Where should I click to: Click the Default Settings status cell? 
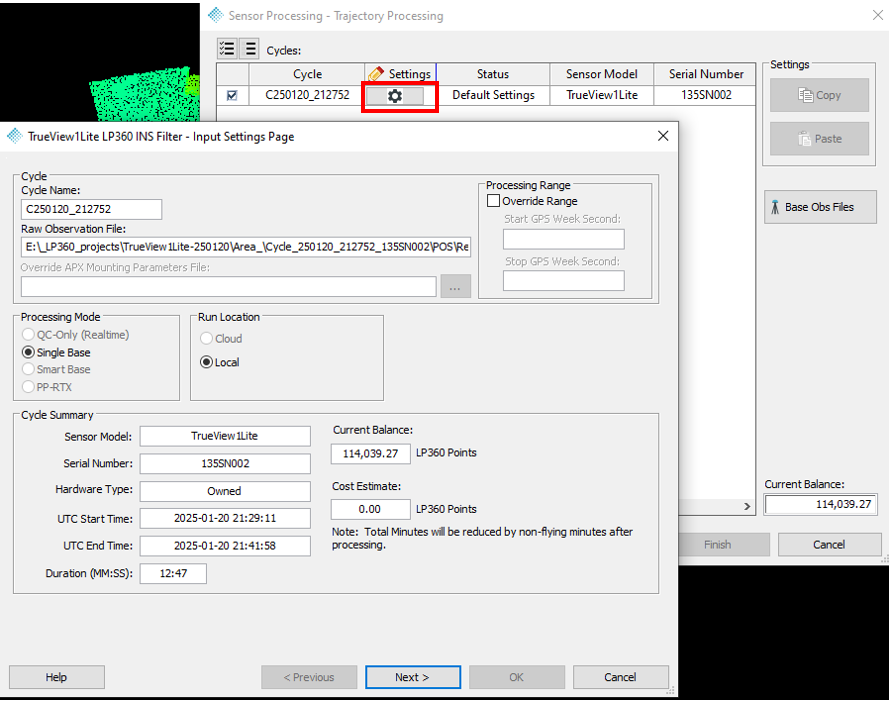(x=493, y=95)
